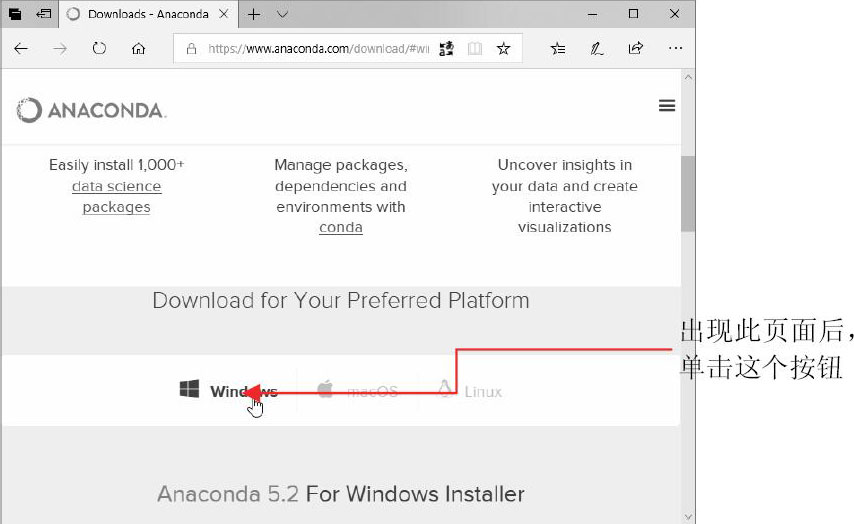Click the Windows logo icon
854x524 pixels.
(x=190, y=389)
